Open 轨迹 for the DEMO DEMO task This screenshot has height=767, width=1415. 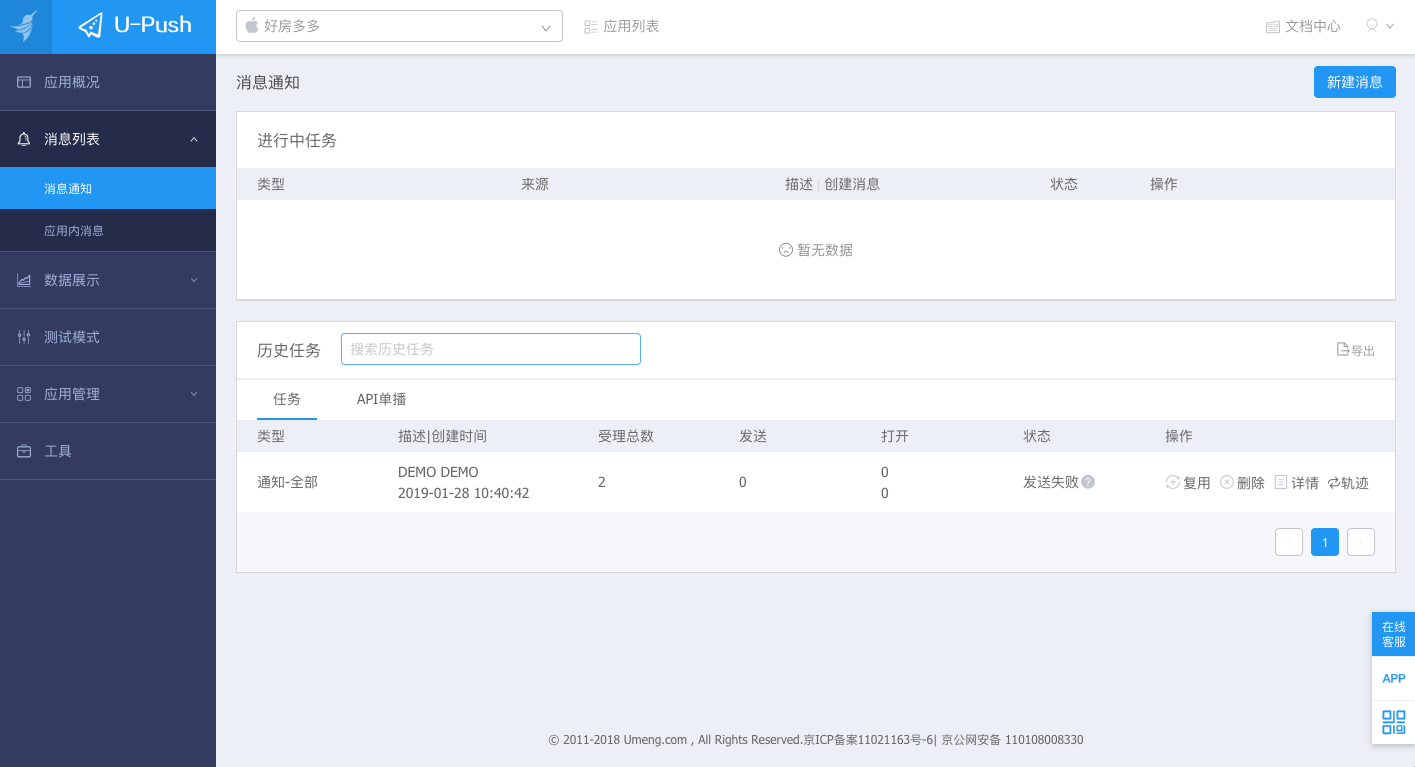pyautogui.click(x=1348, y=482)
